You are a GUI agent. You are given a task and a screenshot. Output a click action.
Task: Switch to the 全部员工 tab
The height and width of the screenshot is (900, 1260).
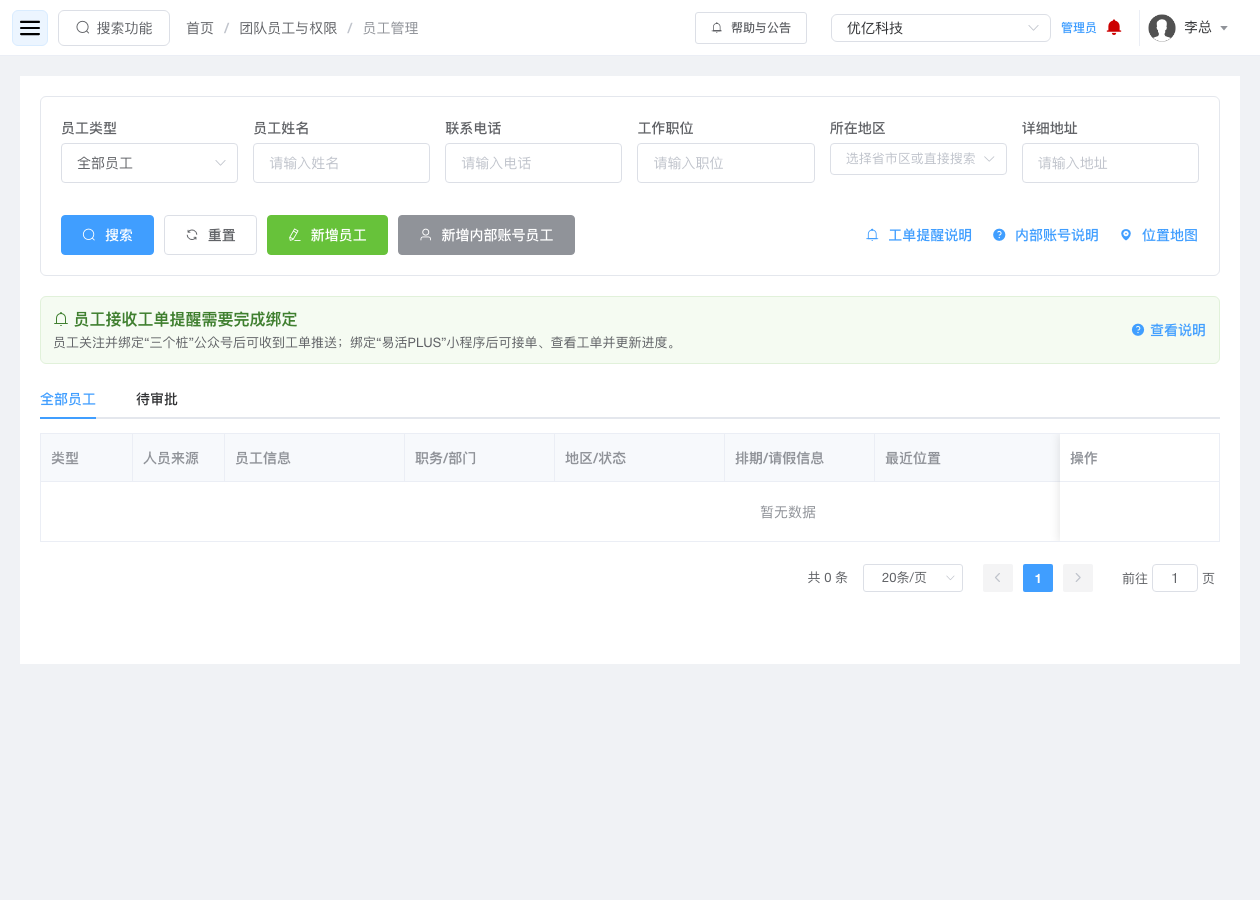pyautogui.click(x=68, y=399)
